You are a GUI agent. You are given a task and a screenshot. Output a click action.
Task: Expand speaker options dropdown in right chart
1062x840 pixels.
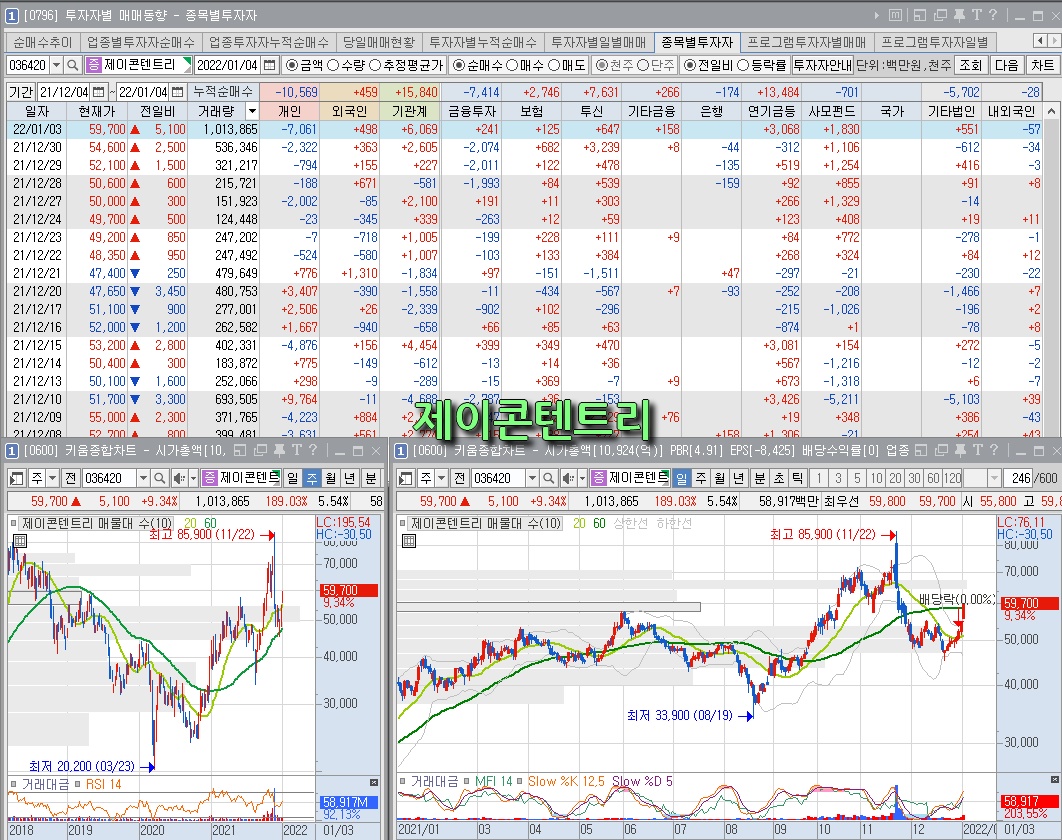[582, 478]
